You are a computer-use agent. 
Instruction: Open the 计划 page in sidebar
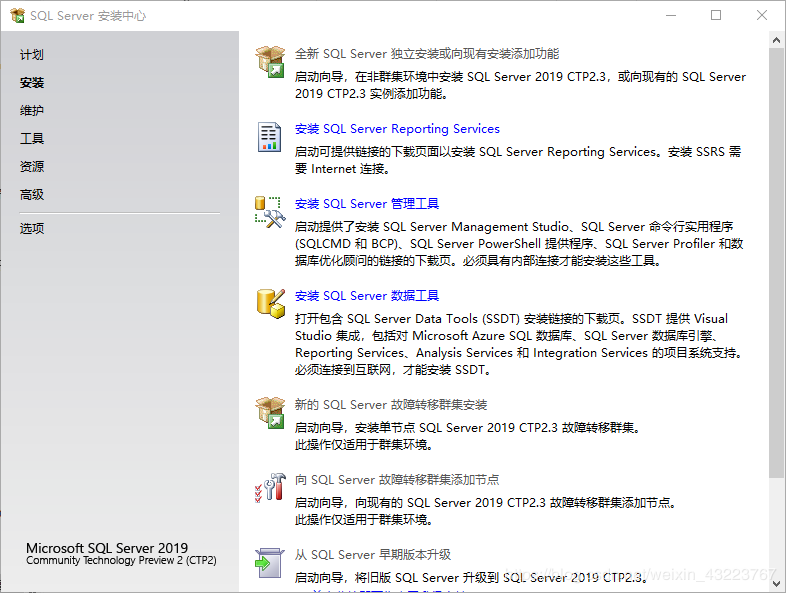pos(32,55)
